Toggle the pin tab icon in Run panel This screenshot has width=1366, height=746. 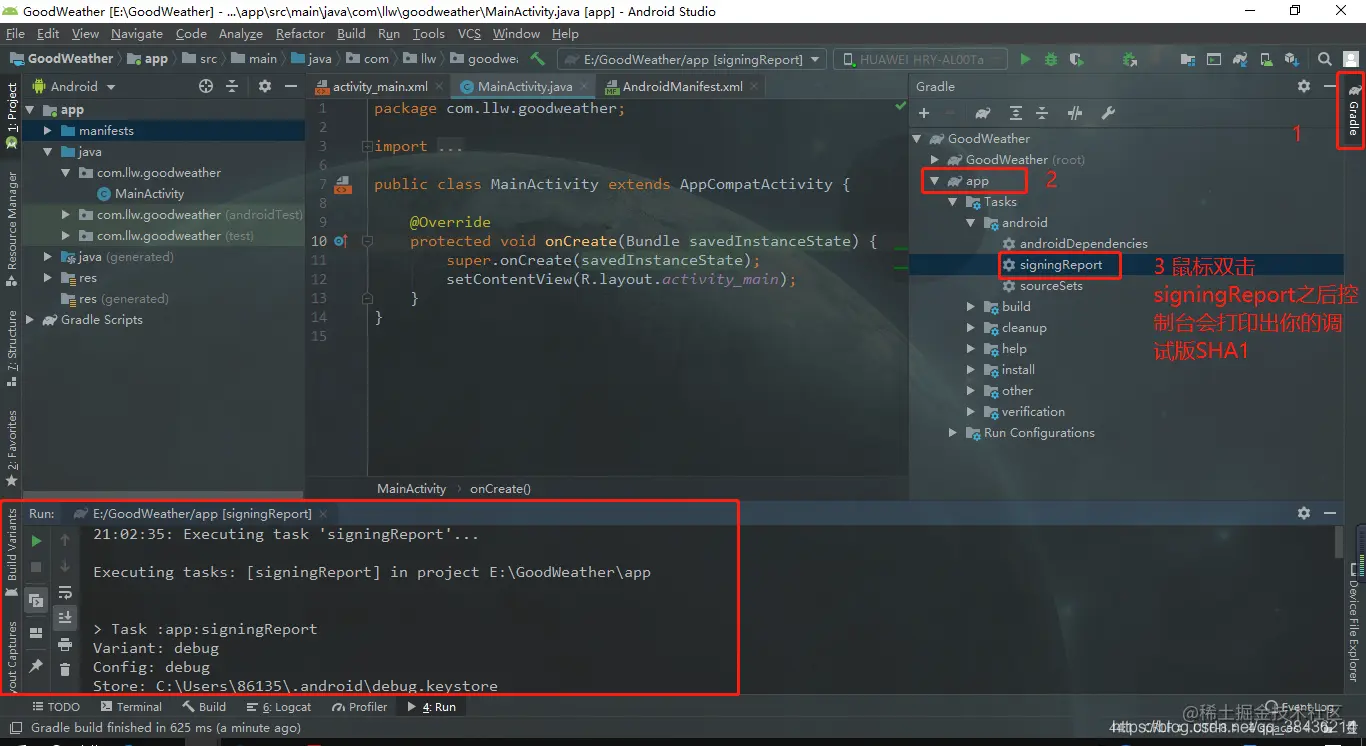click(36, 665)
